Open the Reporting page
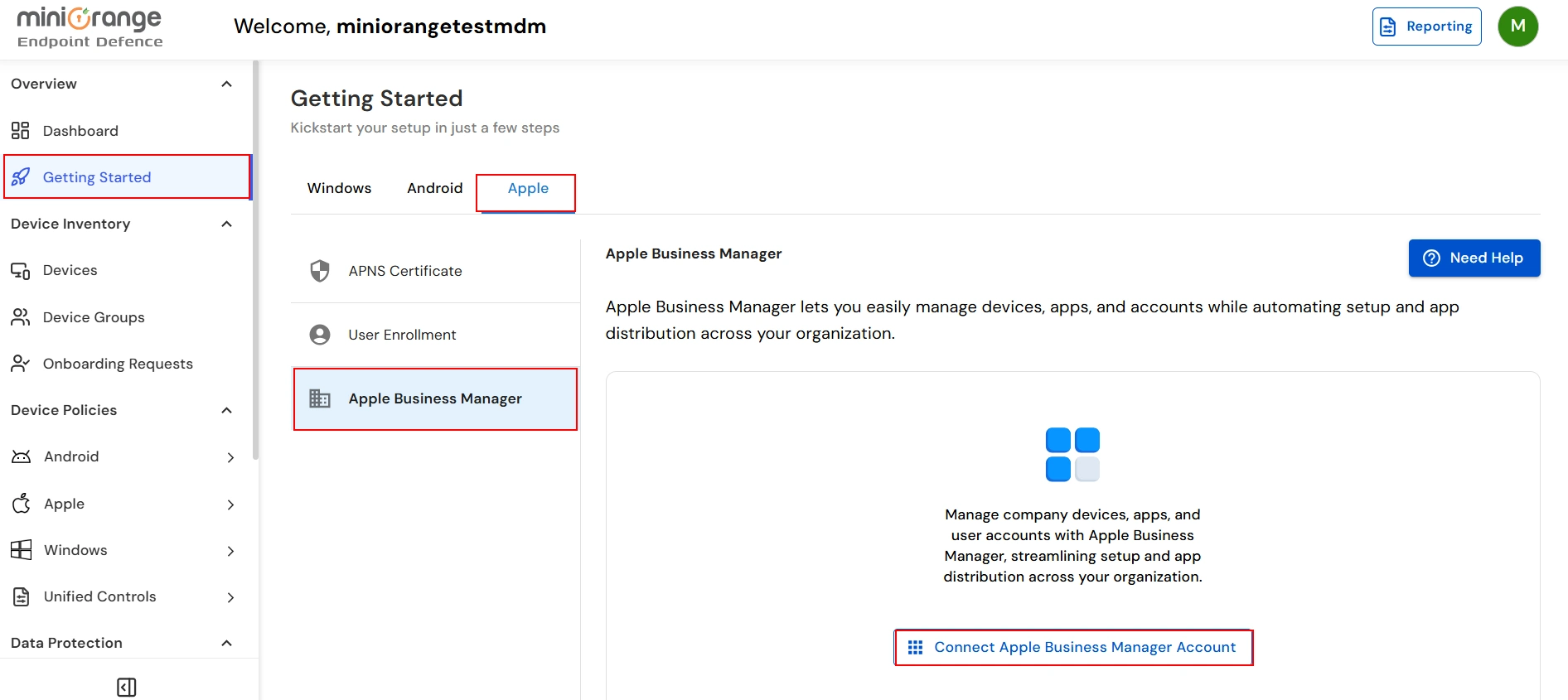The width and height of the screenshot is (1568, 700). tap(1426, 27)
